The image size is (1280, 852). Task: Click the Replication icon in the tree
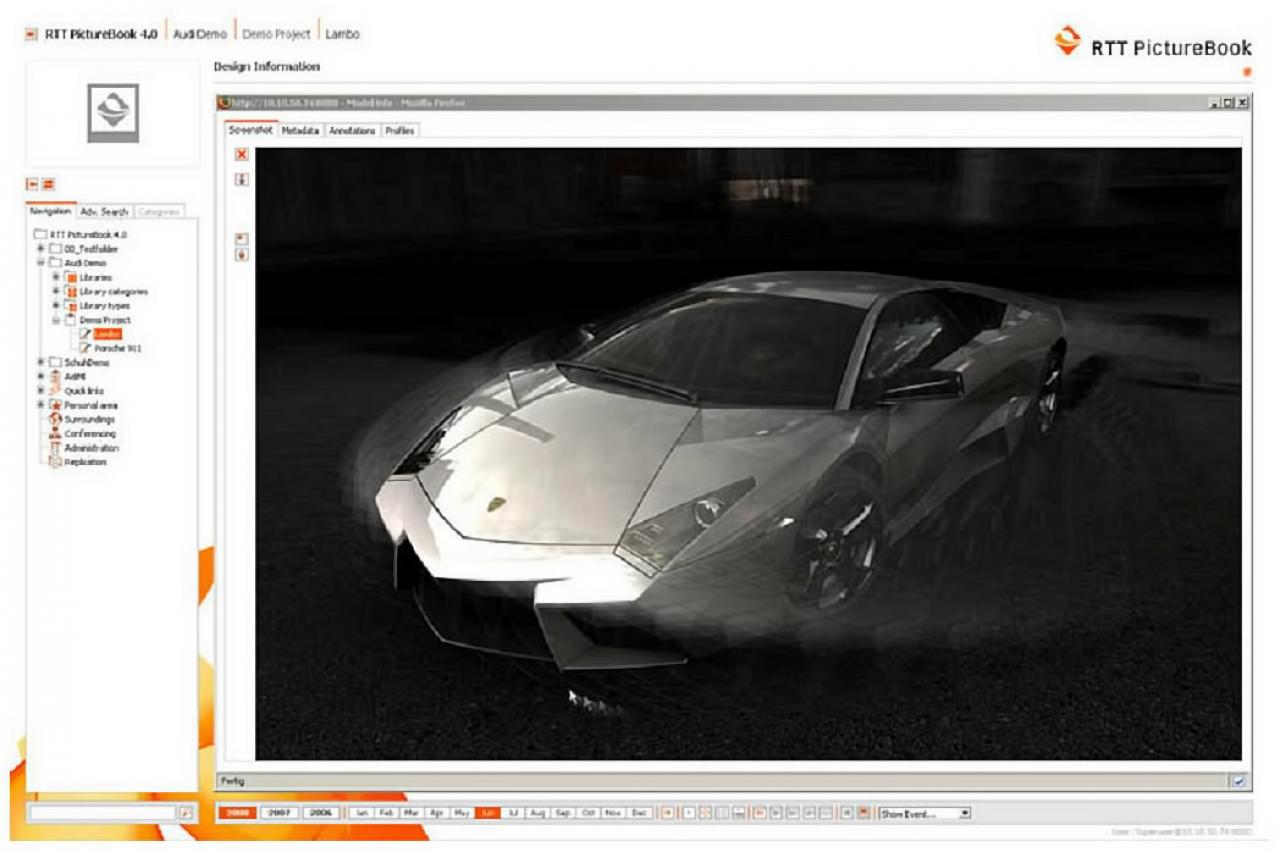click(x=55, y=462)
